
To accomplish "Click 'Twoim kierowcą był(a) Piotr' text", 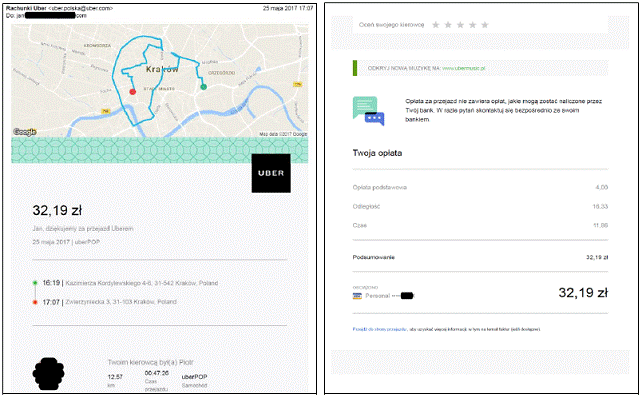I will (150, 362).
